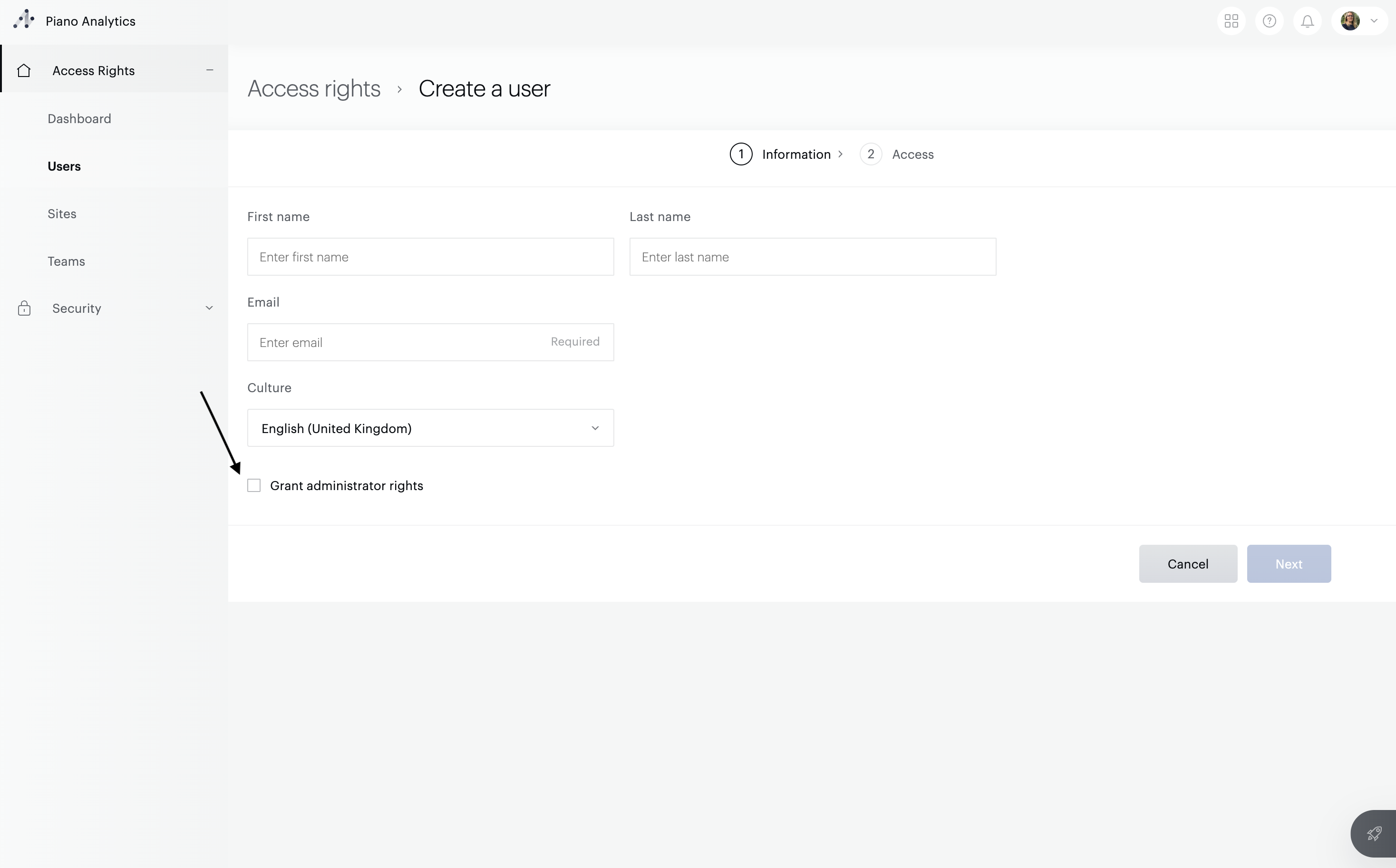
Task: Click the user profile avatar
Action: tap(1350, 21)
